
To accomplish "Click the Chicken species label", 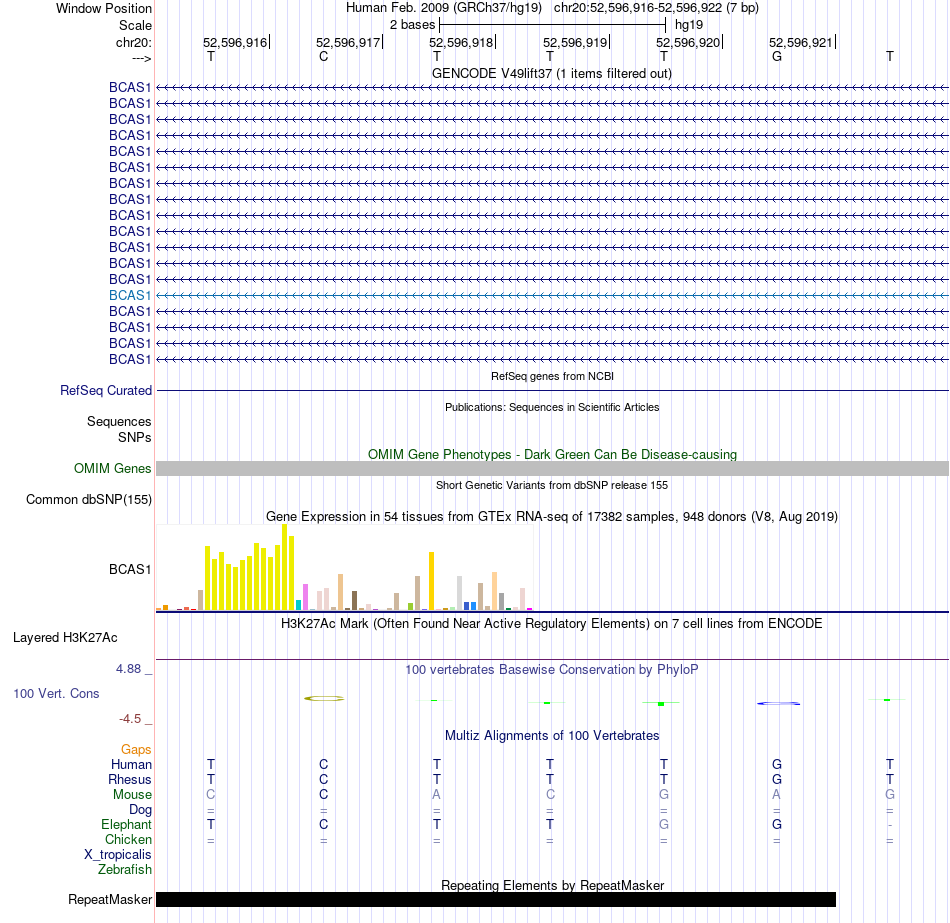I will point(128,839).
